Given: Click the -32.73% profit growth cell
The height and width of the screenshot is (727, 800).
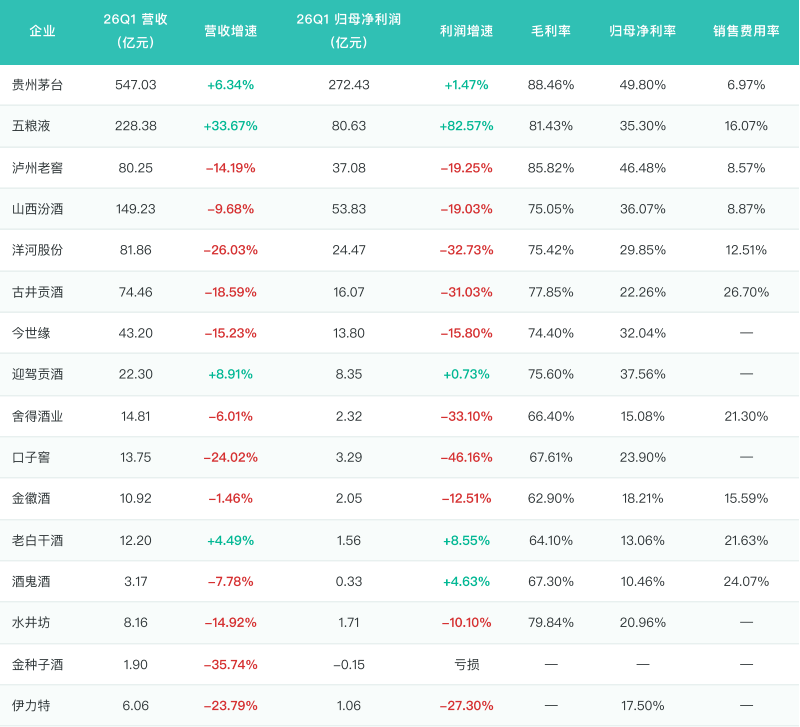Looking at the screenshot, I should point(466,250).
